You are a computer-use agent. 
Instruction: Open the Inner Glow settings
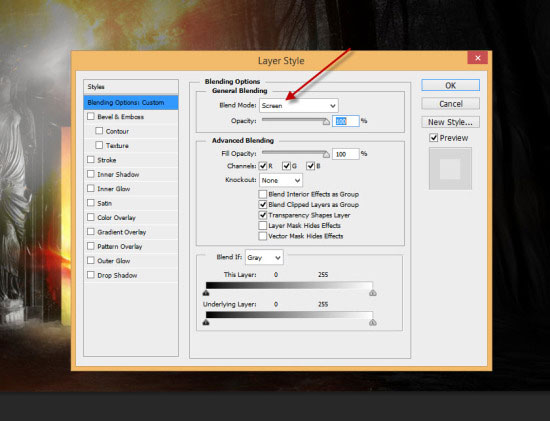pos(114,189)
